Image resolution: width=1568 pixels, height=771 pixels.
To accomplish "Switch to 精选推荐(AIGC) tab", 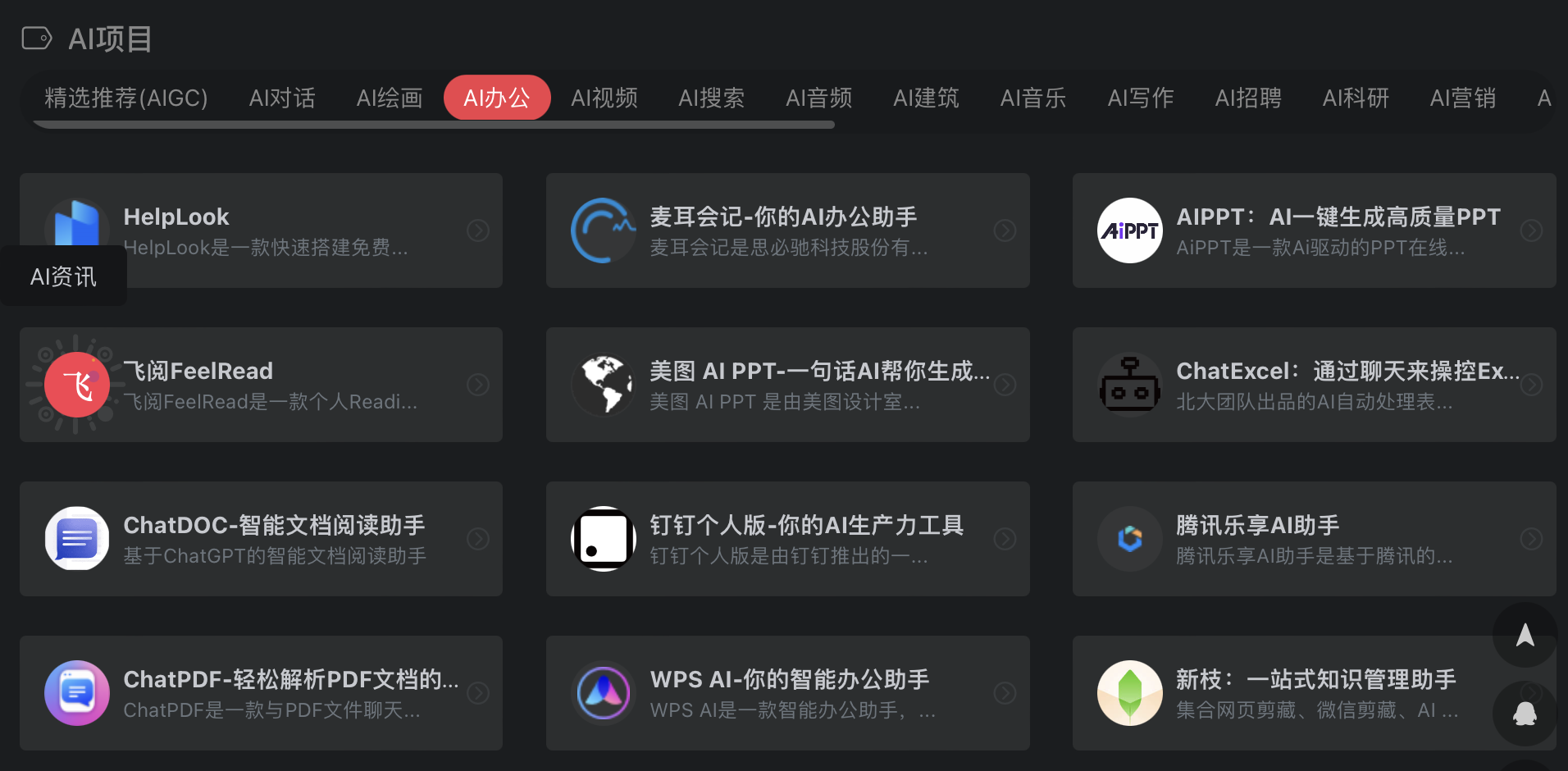I will point(126,98).
